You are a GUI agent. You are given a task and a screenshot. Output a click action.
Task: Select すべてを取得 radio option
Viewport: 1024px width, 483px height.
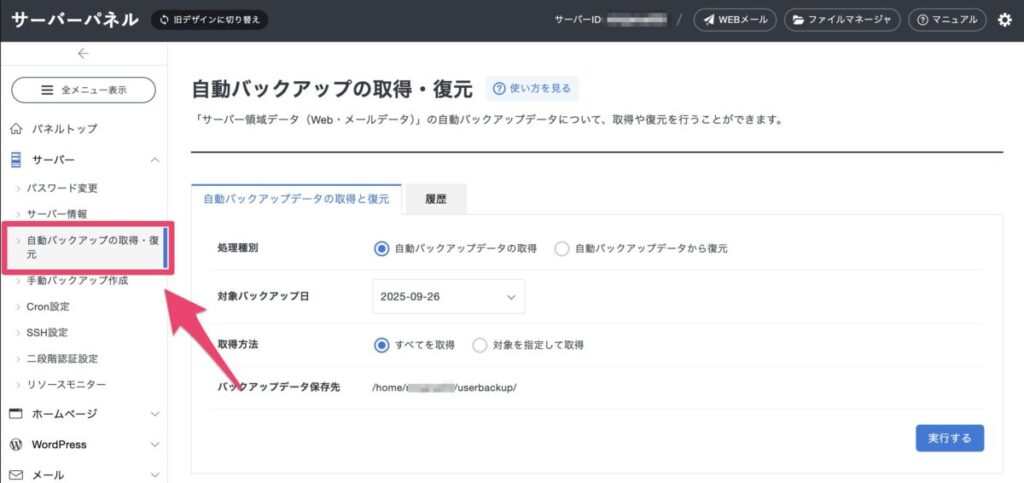click(x=381, y=345)
